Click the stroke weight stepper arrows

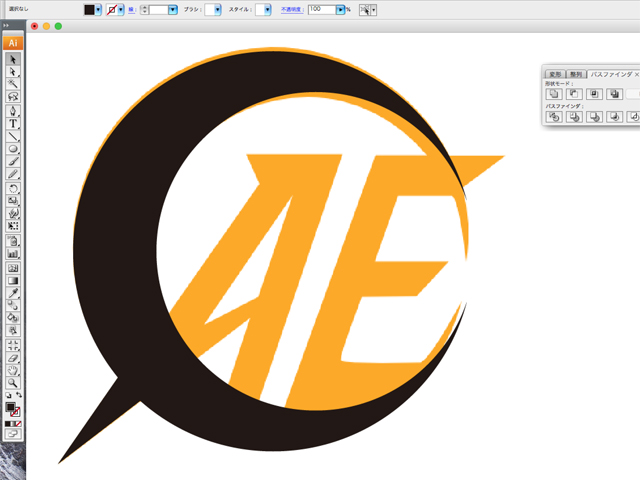tap(144, 10)
